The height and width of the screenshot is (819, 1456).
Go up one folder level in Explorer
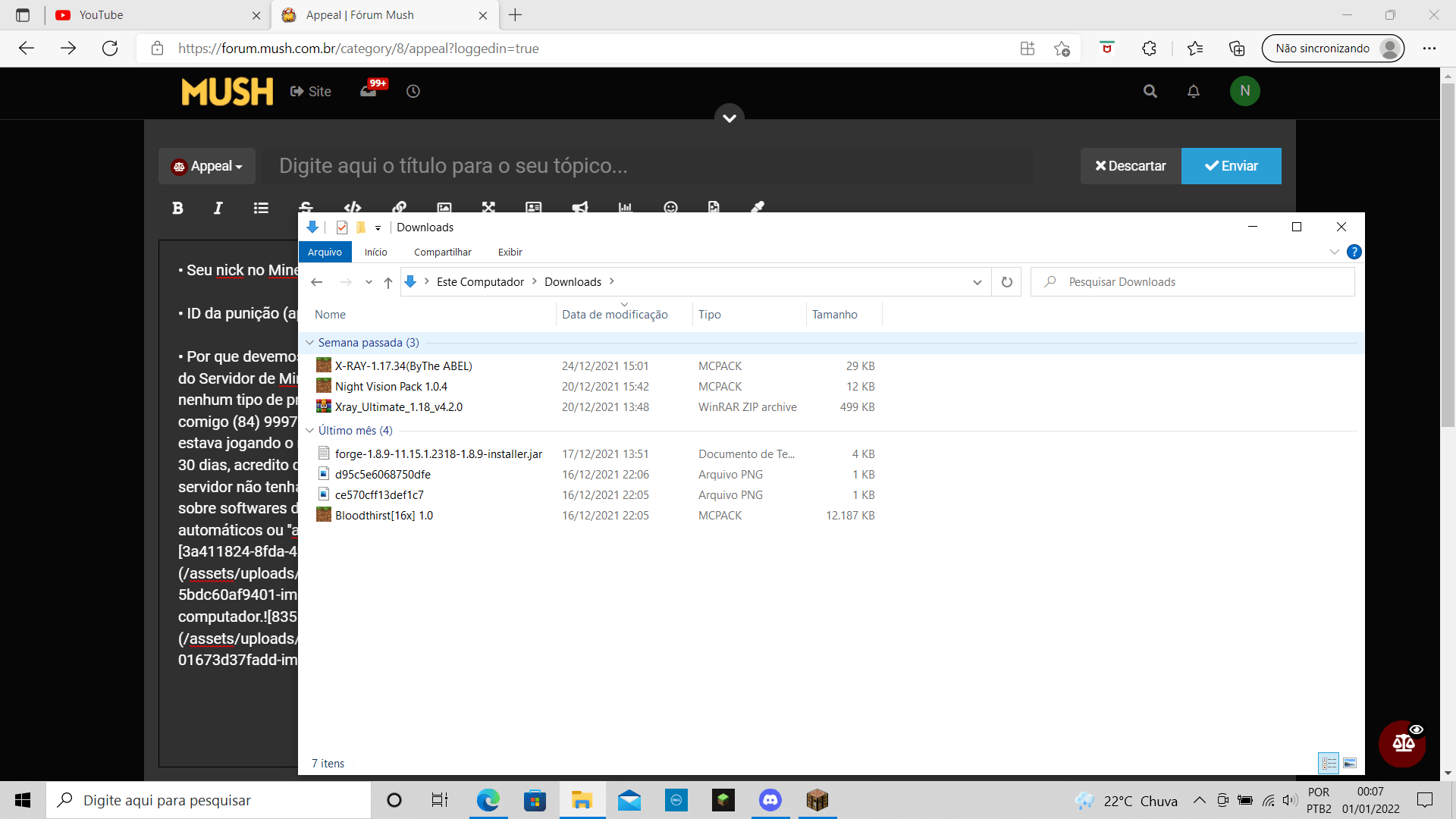point(388,282)
